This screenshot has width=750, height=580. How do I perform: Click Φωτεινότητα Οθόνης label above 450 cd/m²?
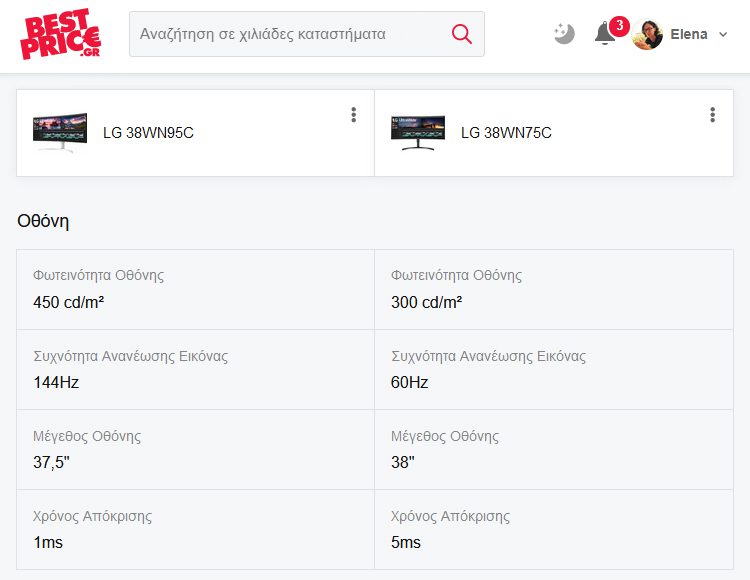[x=99, y=275]
